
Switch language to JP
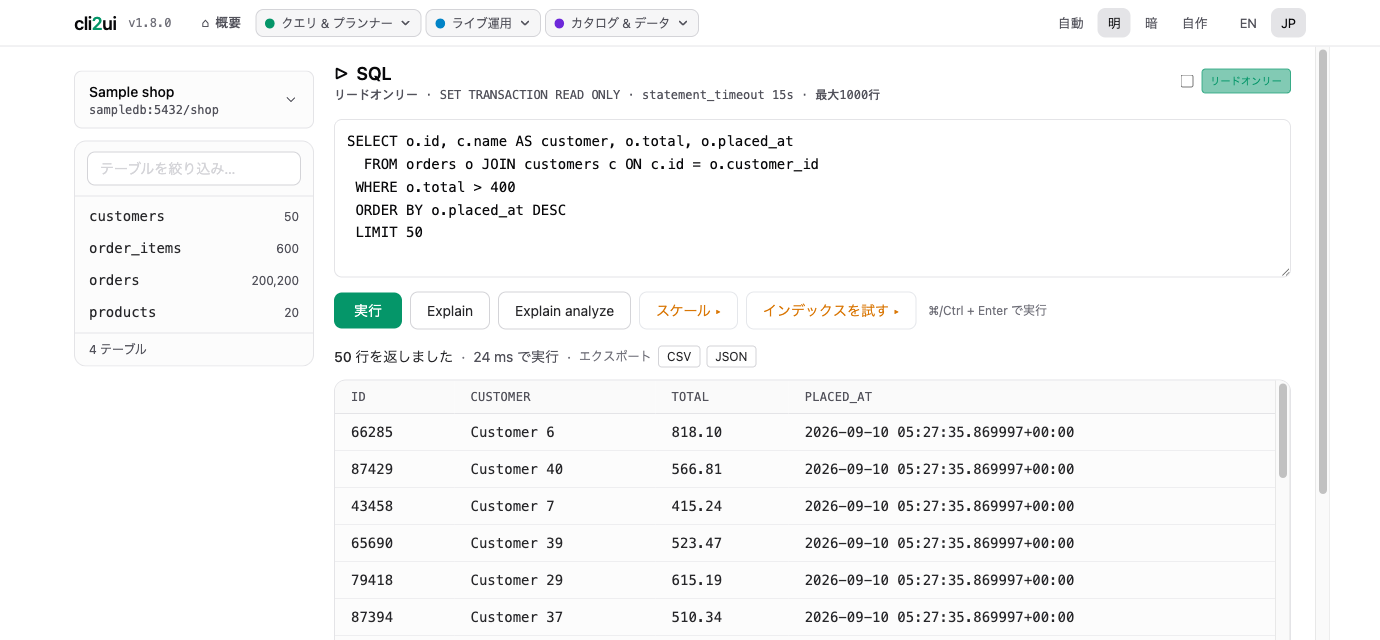[x=1288, y=23]
